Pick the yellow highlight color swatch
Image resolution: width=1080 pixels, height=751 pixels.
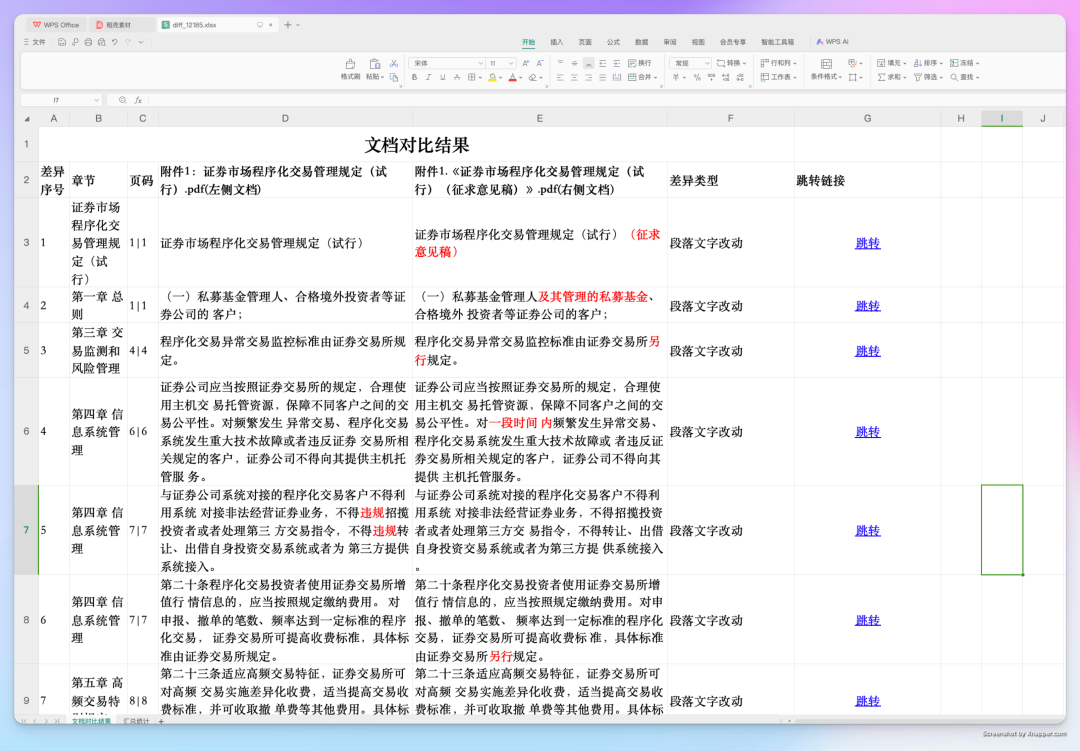[493, 78]
